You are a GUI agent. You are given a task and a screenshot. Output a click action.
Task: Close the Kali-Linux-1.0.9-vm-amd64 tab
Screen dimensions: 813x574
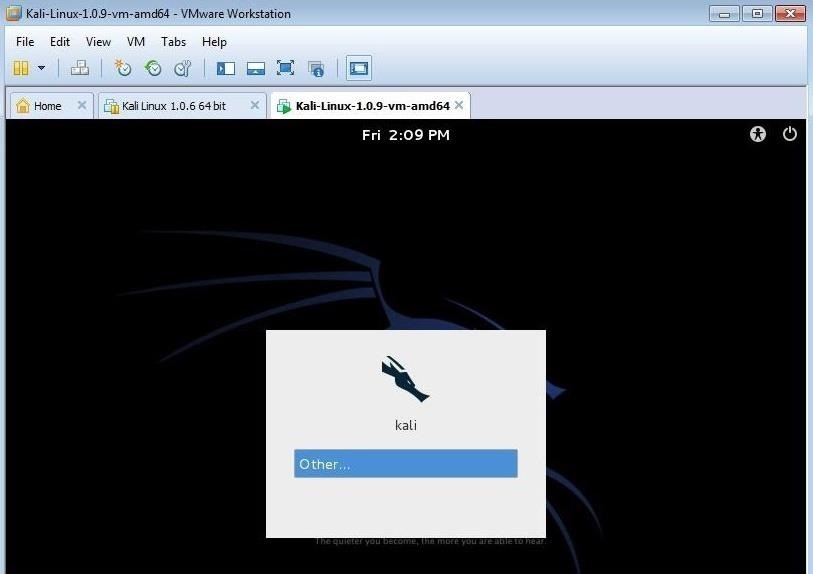point(459,105)
